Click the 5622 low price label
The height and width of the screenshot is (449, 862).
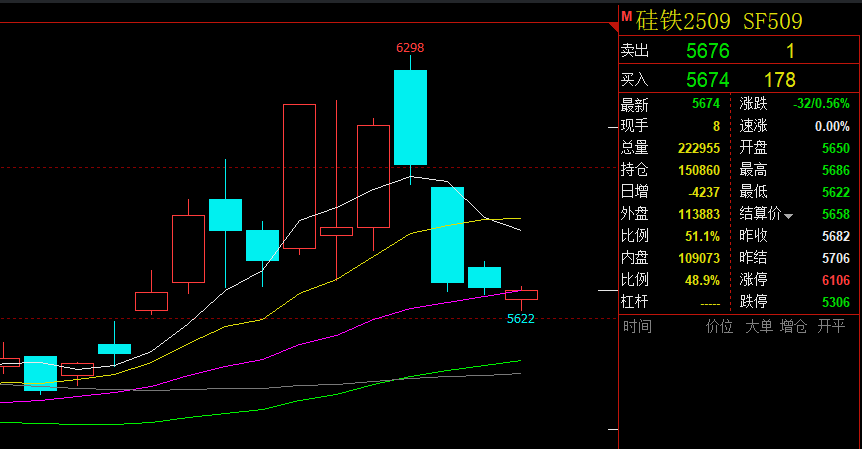click(x=521, y=318)
